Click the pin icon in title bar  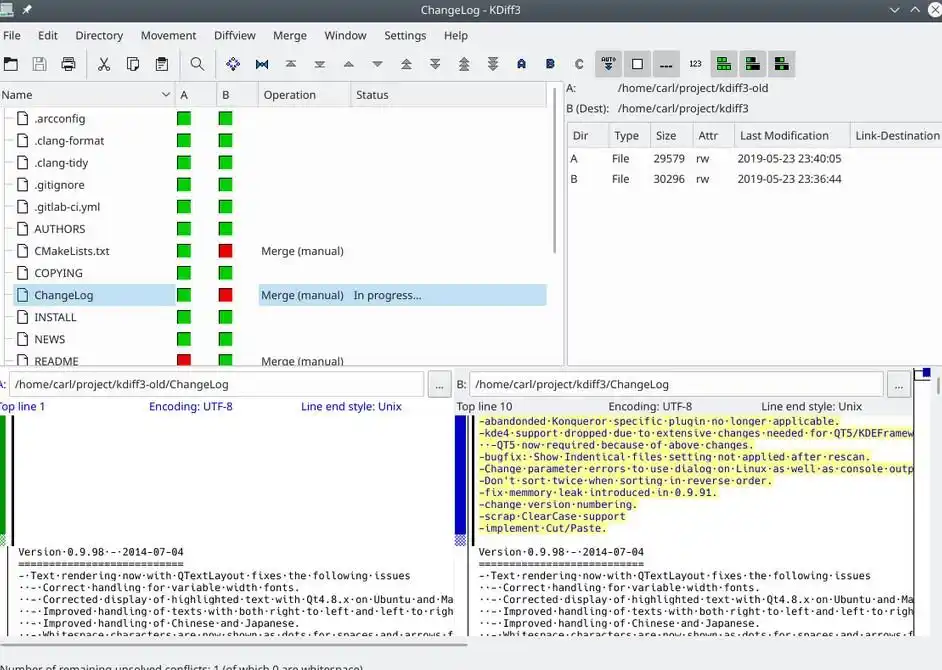(x=27, y=10)
